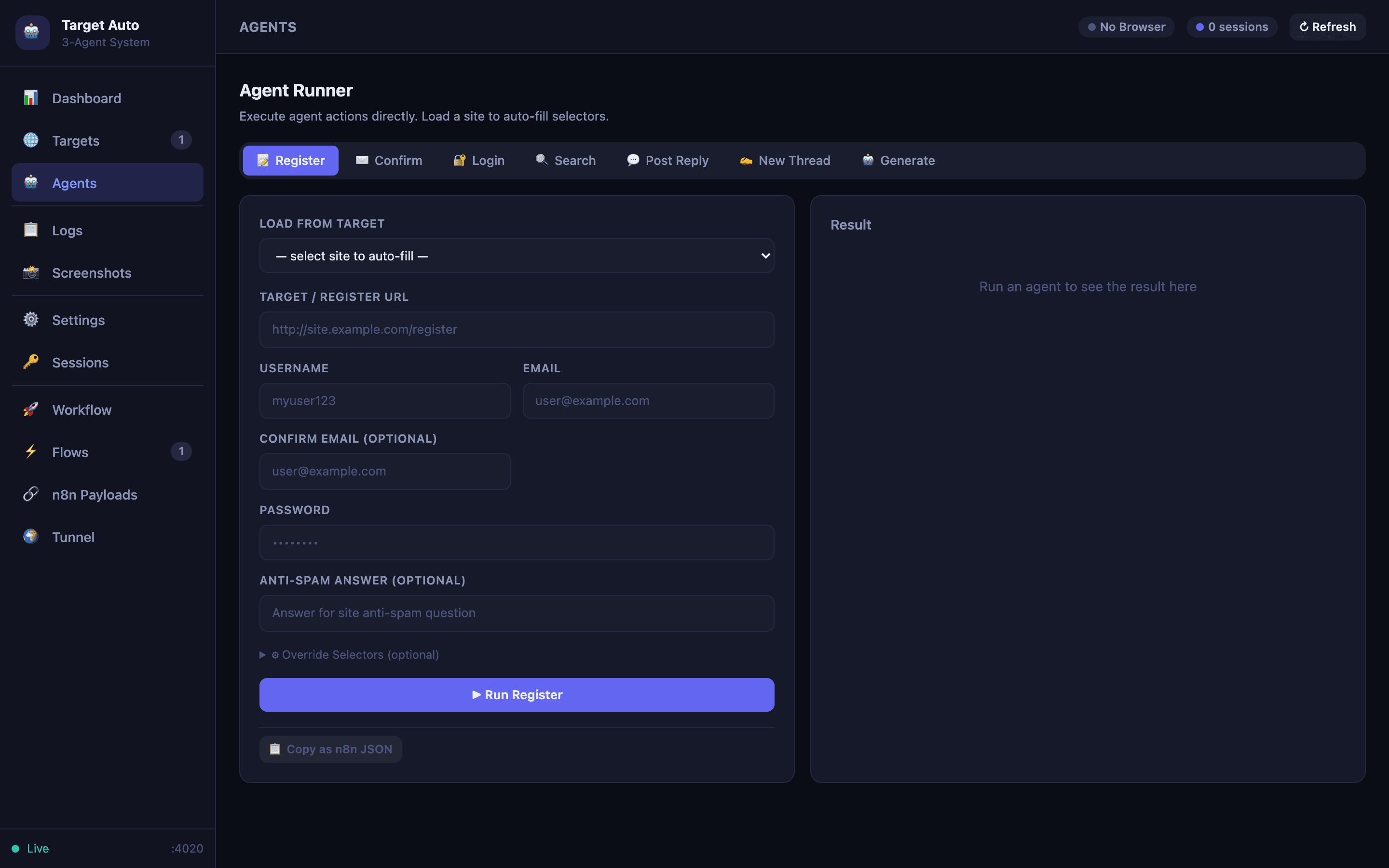
Task: Click the Workflow rocket icon
Action: pos(31,410)
